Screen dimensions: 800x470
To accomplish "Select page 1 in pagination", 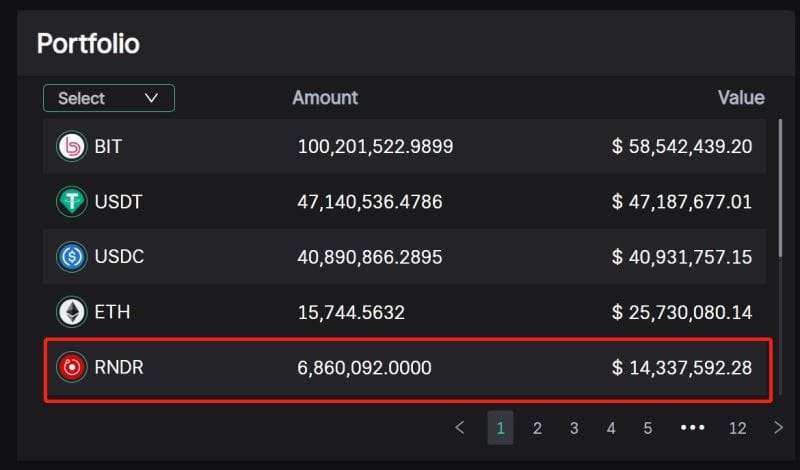I will tap(501, 428).
